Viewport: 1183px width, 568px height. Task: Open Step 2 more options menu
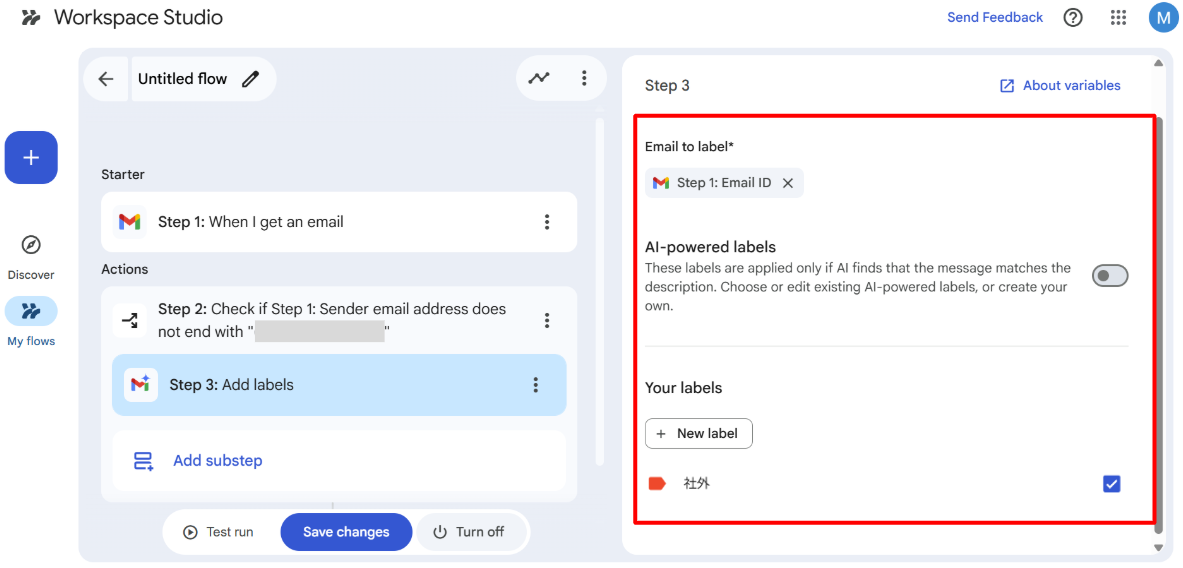pos(547,320)
